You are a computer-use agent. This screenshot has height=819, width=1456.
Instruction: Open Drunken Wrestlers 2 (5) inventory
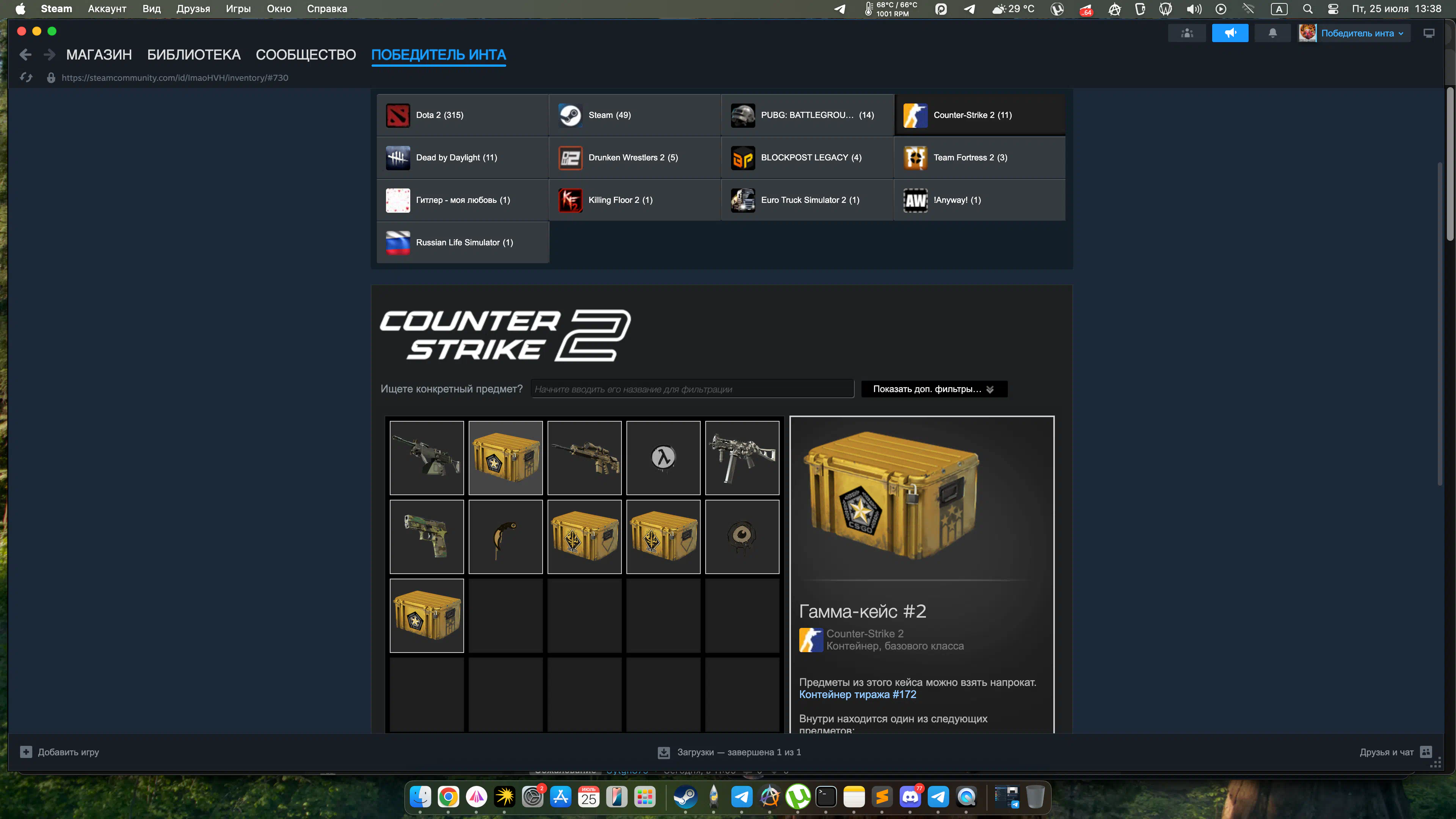click(x=635, y=158)
